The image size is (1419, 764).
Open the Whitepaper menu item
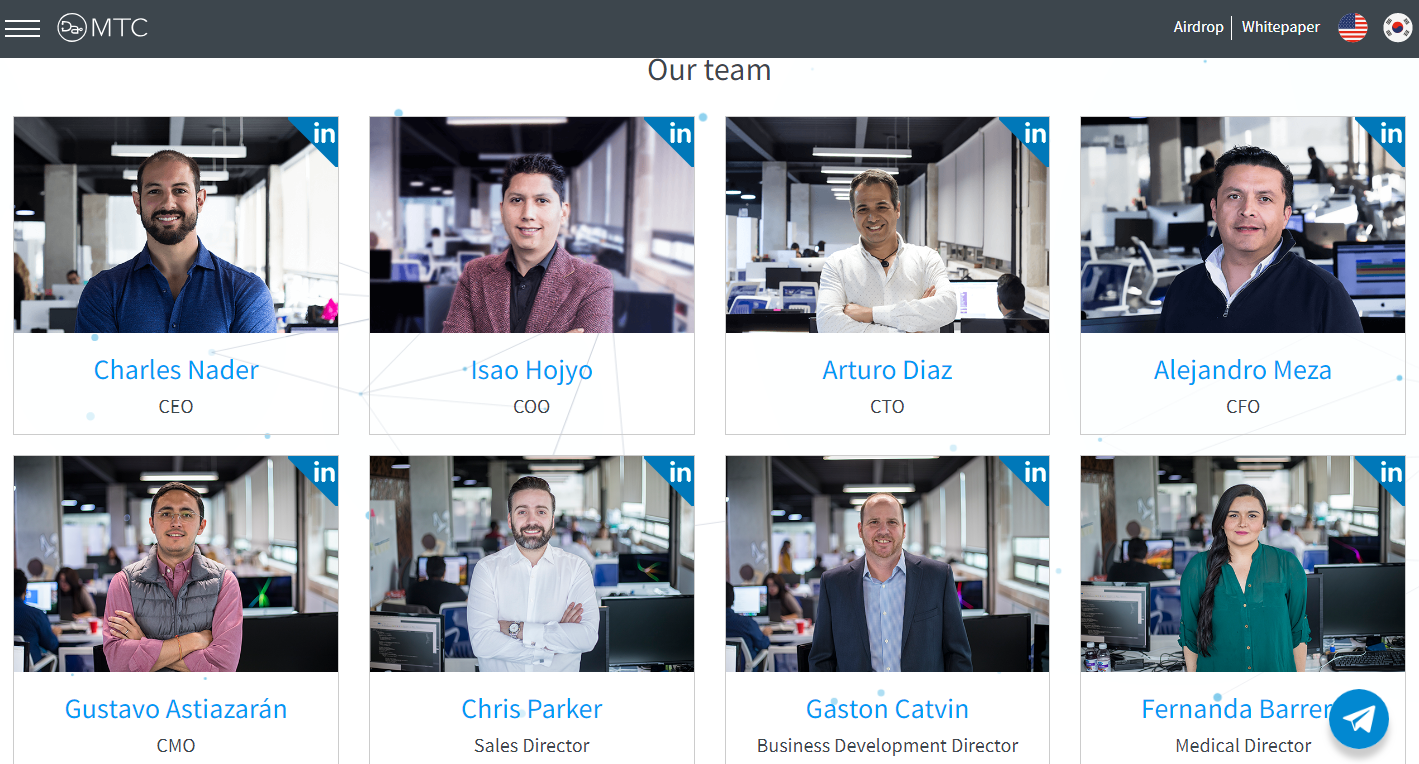click(x=1280, y=27)
